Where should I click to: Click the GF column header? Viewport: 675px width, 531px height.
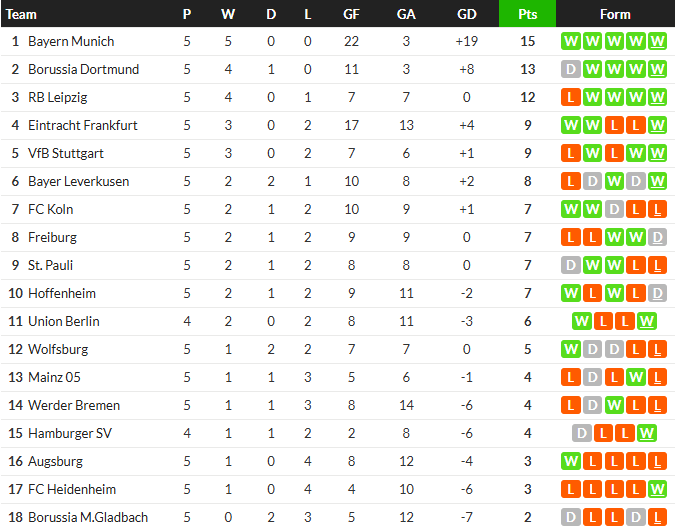point(351,14)
